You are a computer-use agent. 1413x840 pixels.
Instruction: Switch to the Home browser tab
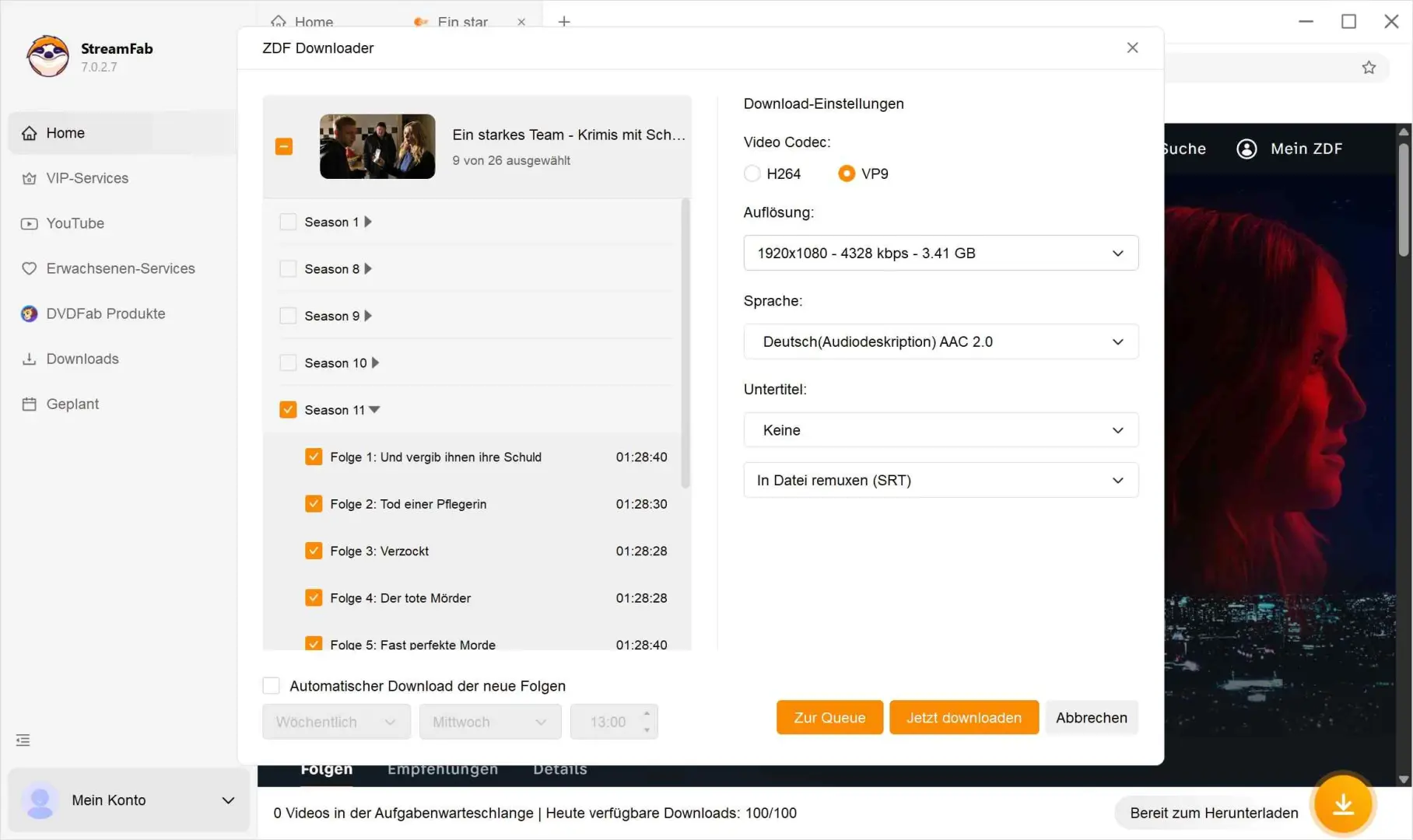pyautogui.click(x=302, y=22)
